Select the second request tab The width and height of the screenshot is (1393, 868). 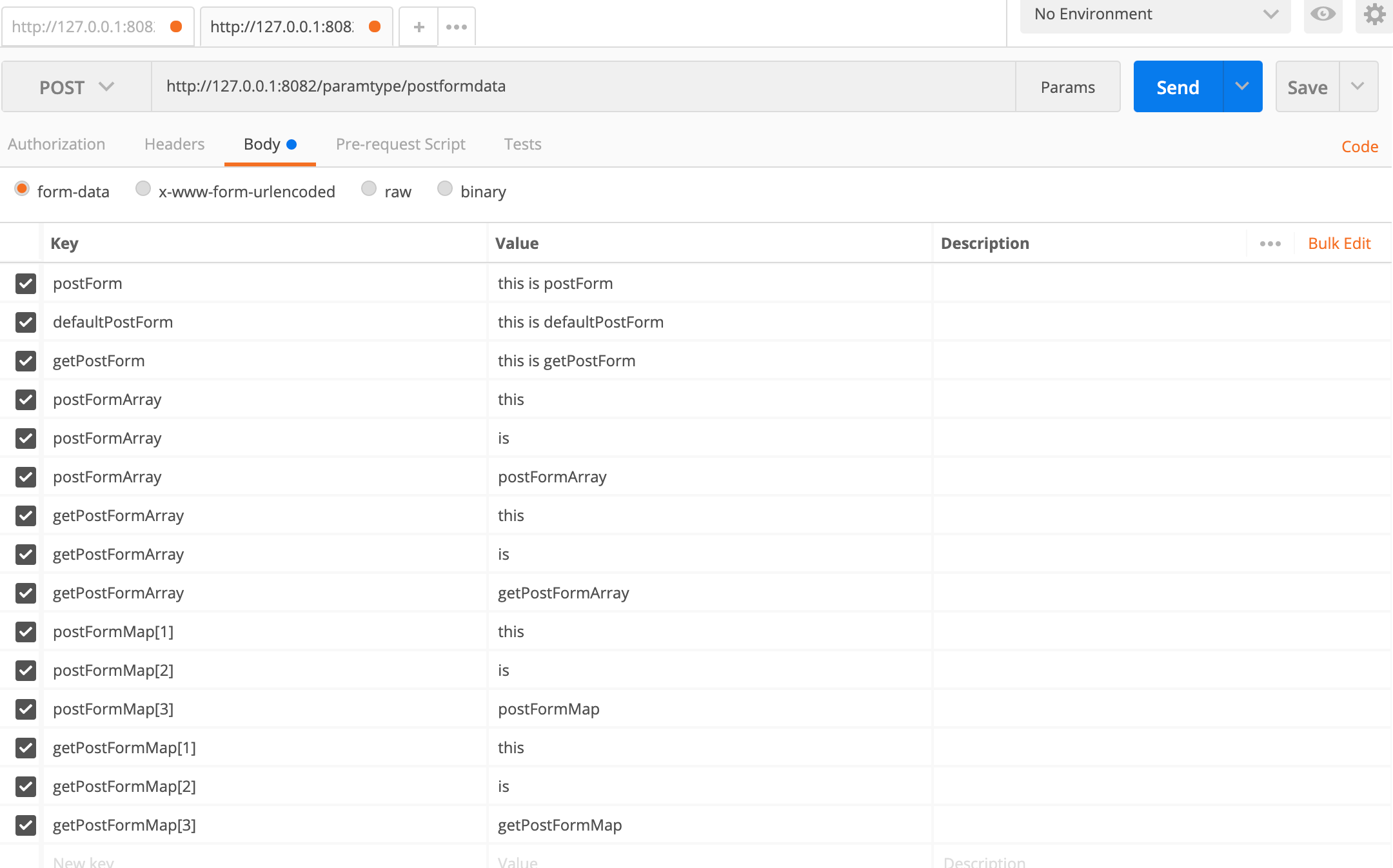pos(297,26)
